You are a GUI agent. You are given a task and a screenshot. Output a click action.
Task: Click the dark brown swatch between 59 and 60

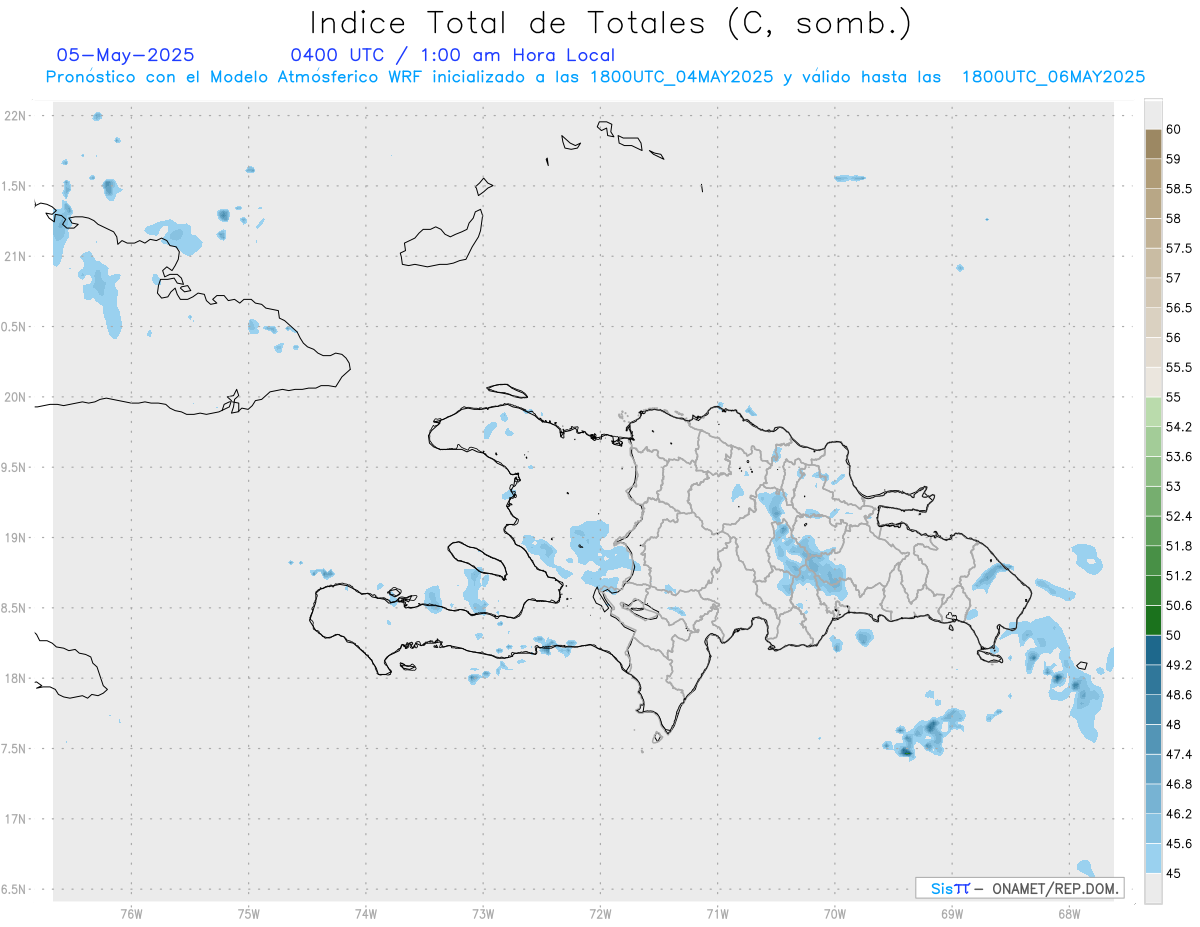[x=1153, y=144]
